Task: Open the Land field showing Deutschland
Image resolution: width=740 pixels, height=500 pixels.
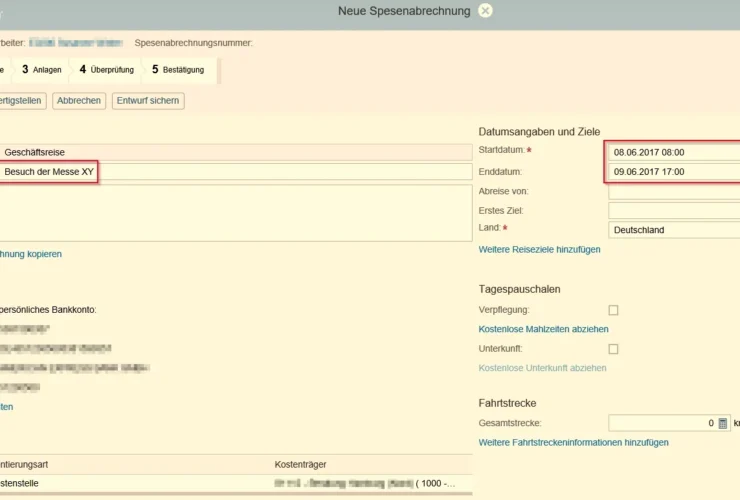Action: pos(673,230)
